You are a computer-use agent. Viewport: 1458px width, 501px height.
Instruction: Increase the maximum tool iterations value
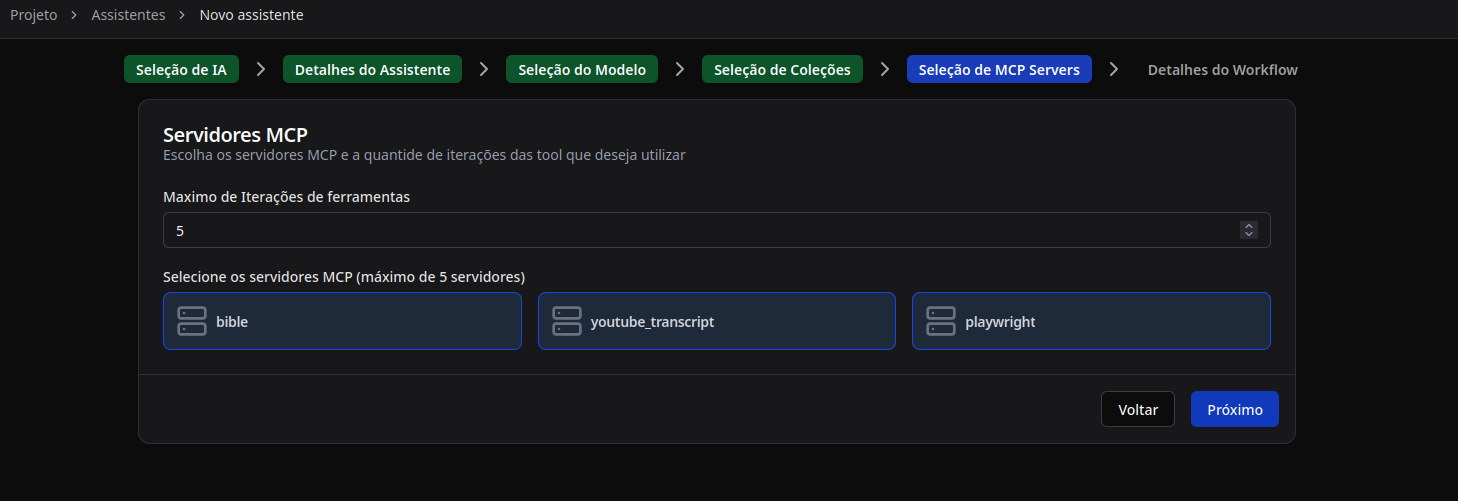tap(1248, 225)
